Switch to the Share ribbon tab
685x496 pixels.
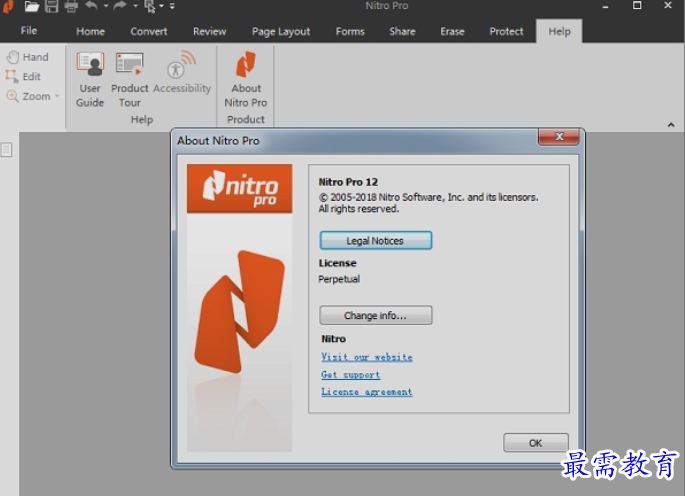click(402, 31)
